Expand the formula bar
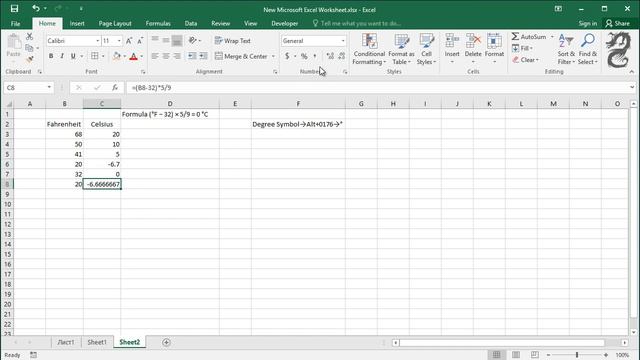 pyautogui.click(x=632, y=87)
